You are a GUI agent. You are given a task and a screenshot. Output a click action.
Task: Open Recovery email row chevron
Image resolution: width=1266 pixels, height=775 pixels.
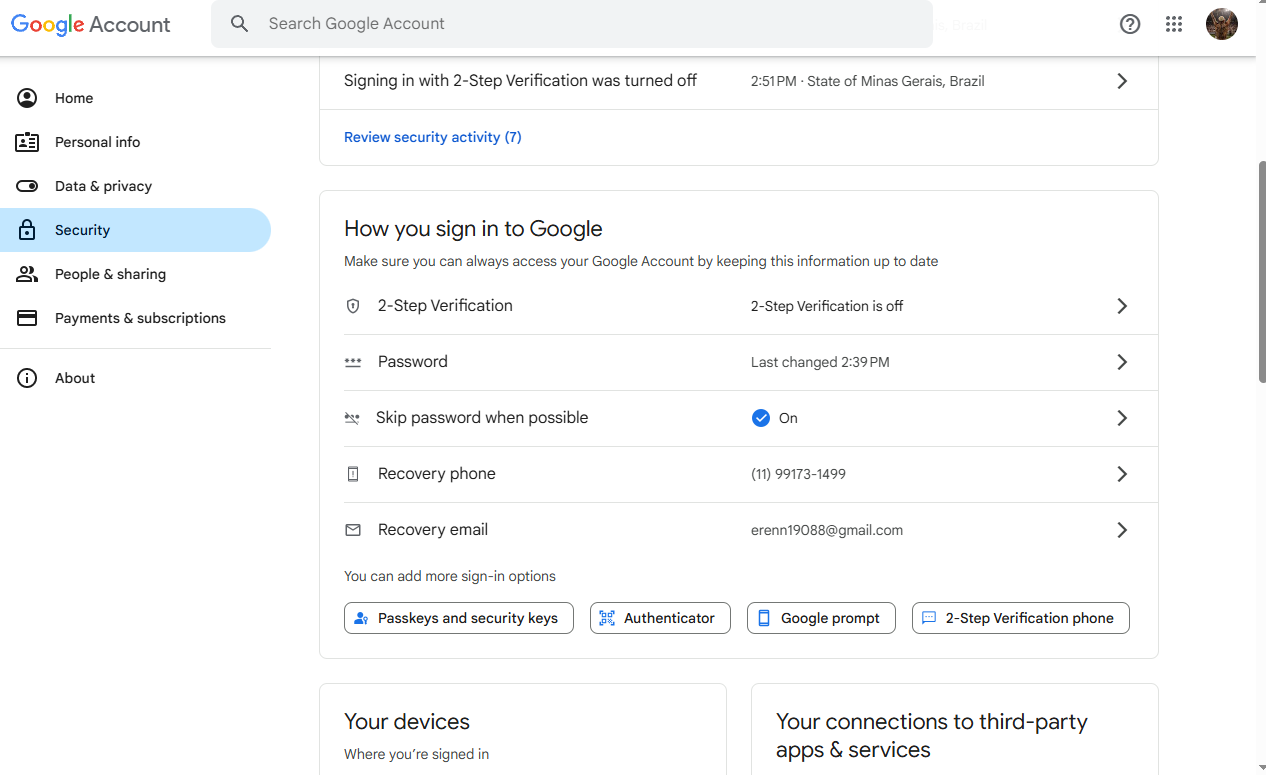(1122, 530)
